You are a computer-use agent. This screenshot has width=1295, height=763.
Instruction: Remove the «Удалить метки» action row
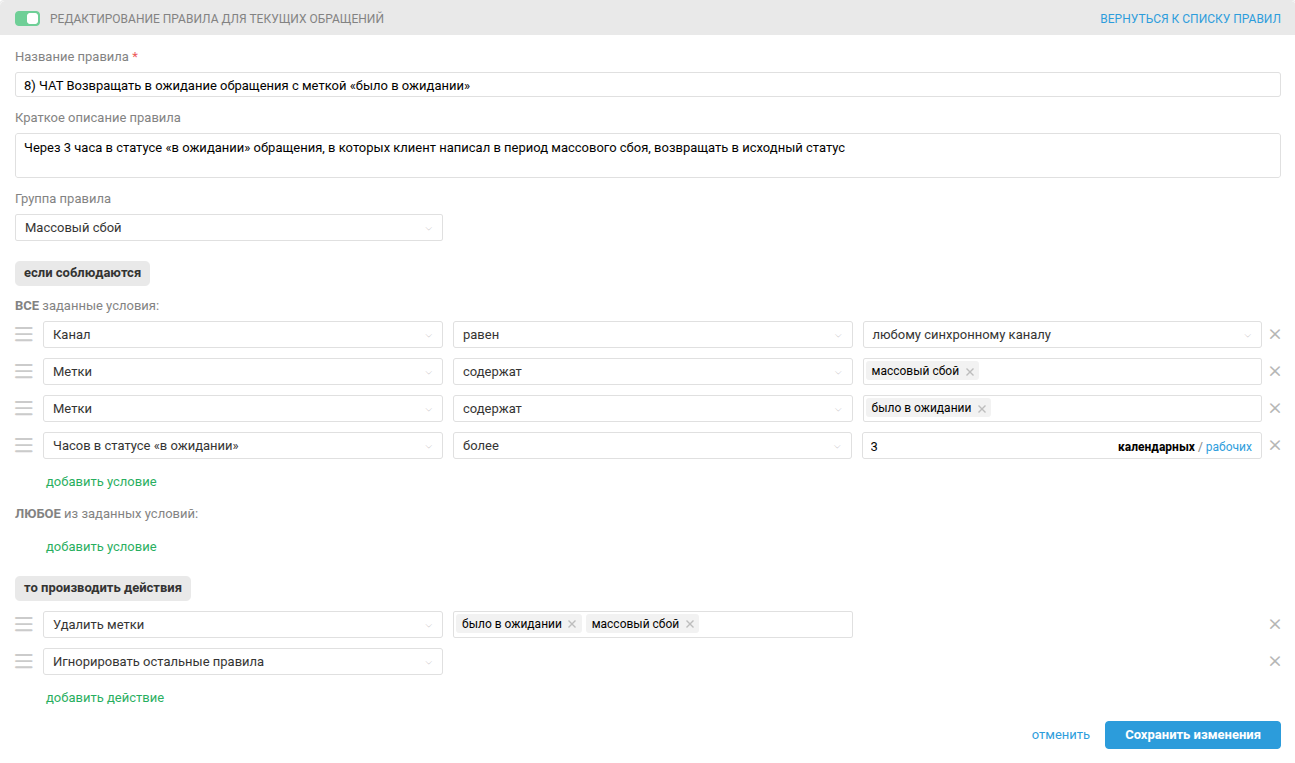(1275, 624)
